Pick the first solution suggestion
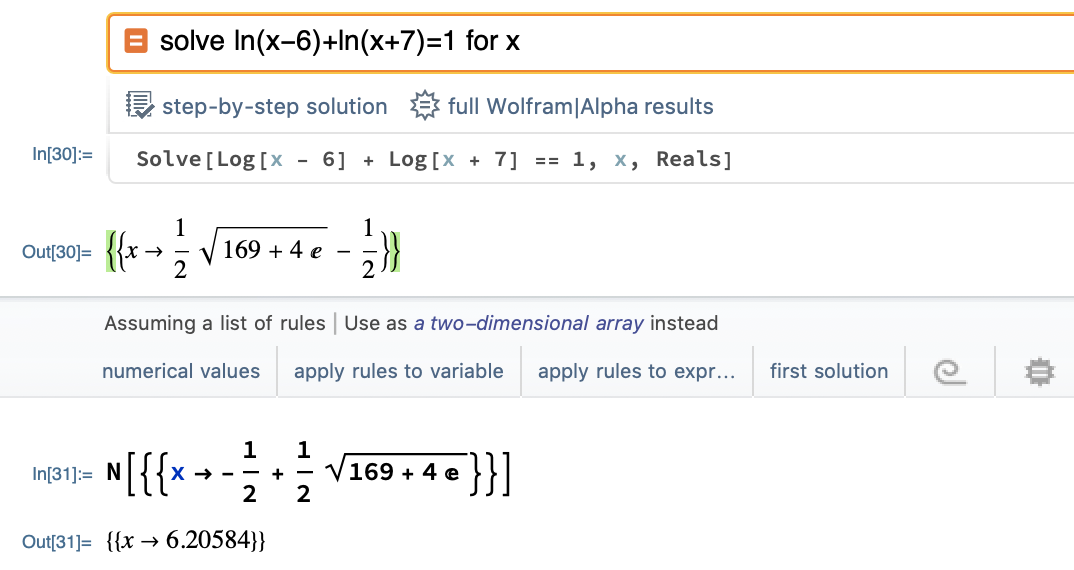 (829, 371)
